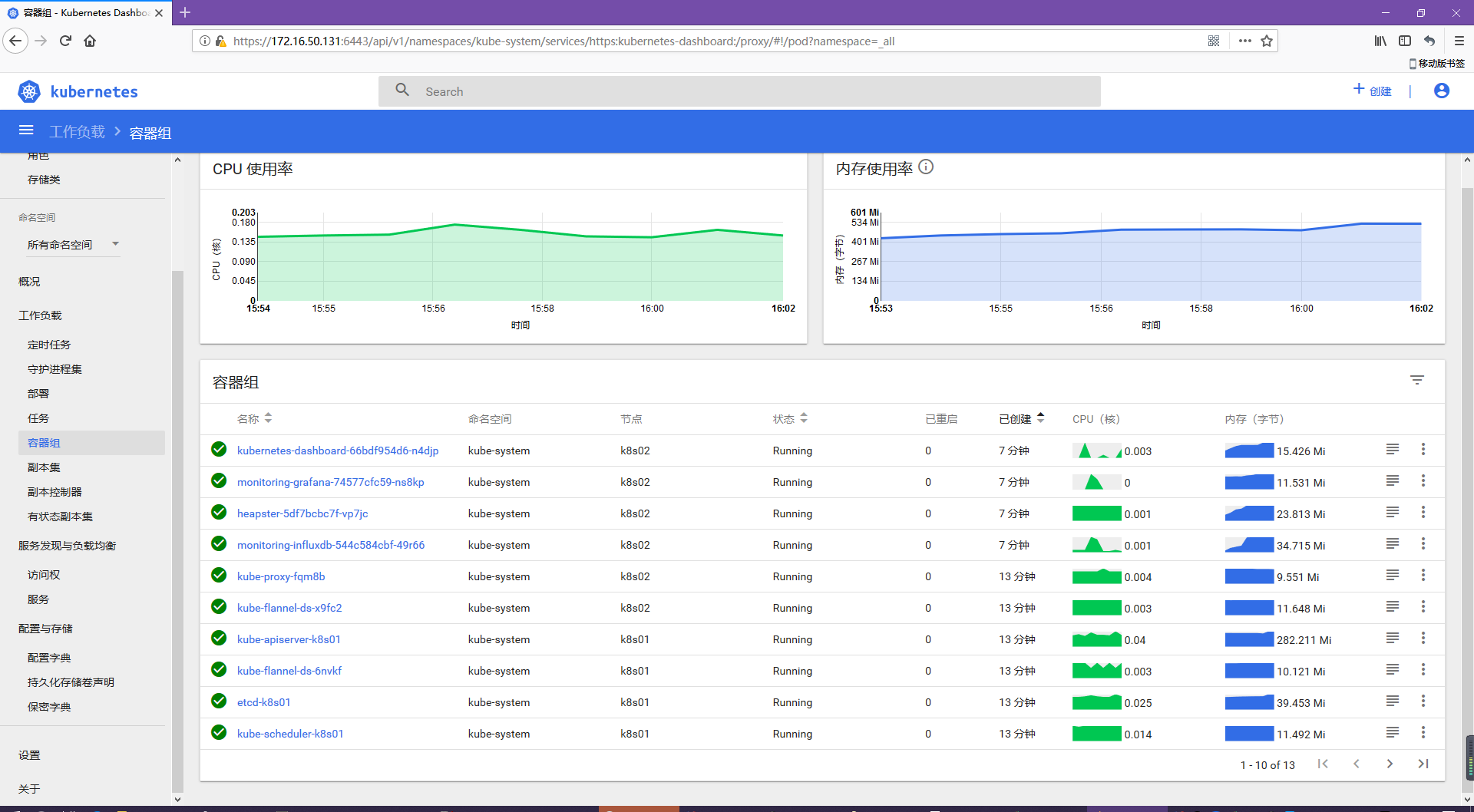View logs for kube-apiserver-k8s01
1474x812 pixels.
pyautogui.click(x=1393, y=638)
